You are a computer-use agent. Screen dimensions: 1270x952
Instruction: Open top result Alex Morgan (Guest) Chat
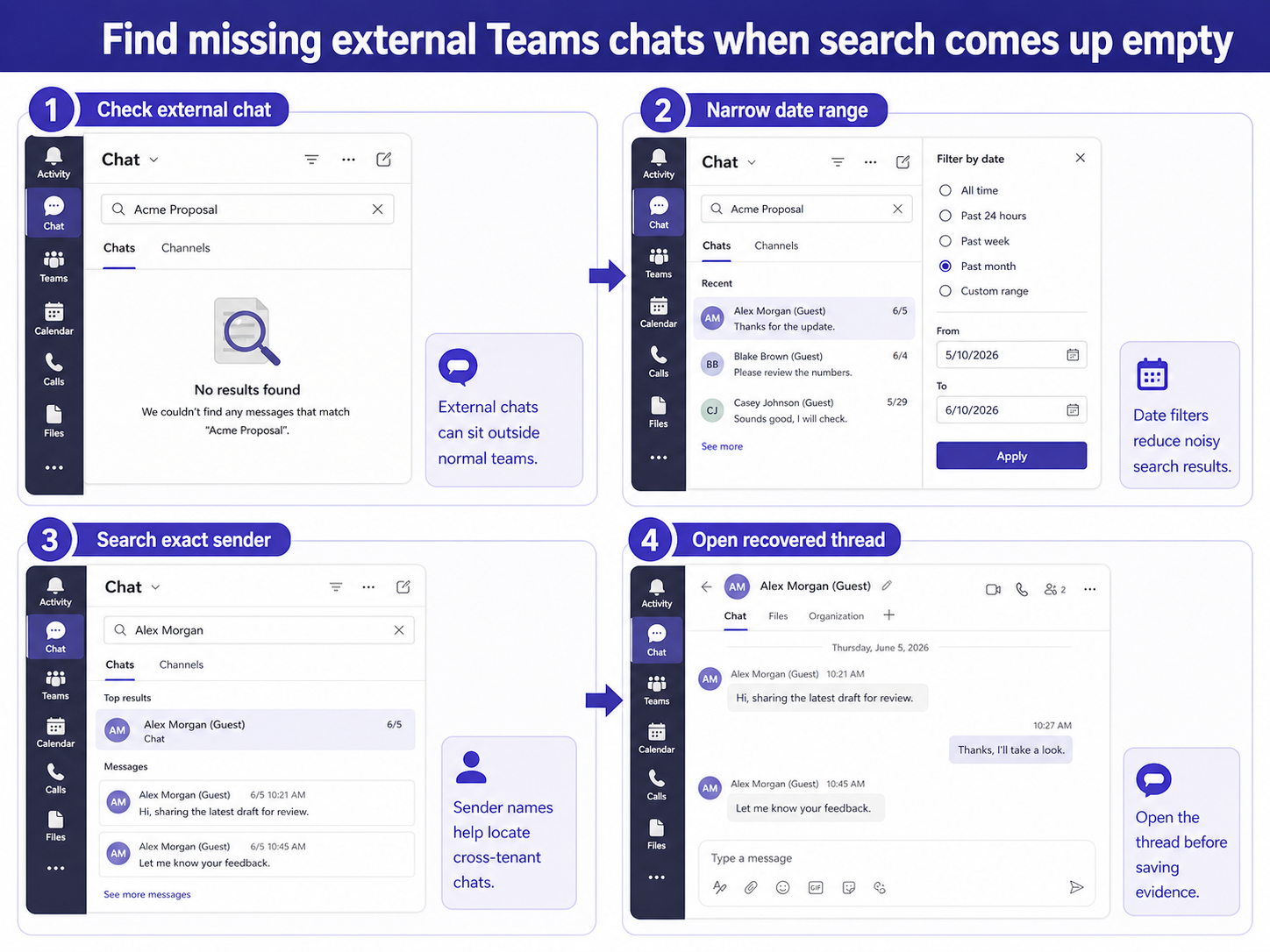point(255,730)
